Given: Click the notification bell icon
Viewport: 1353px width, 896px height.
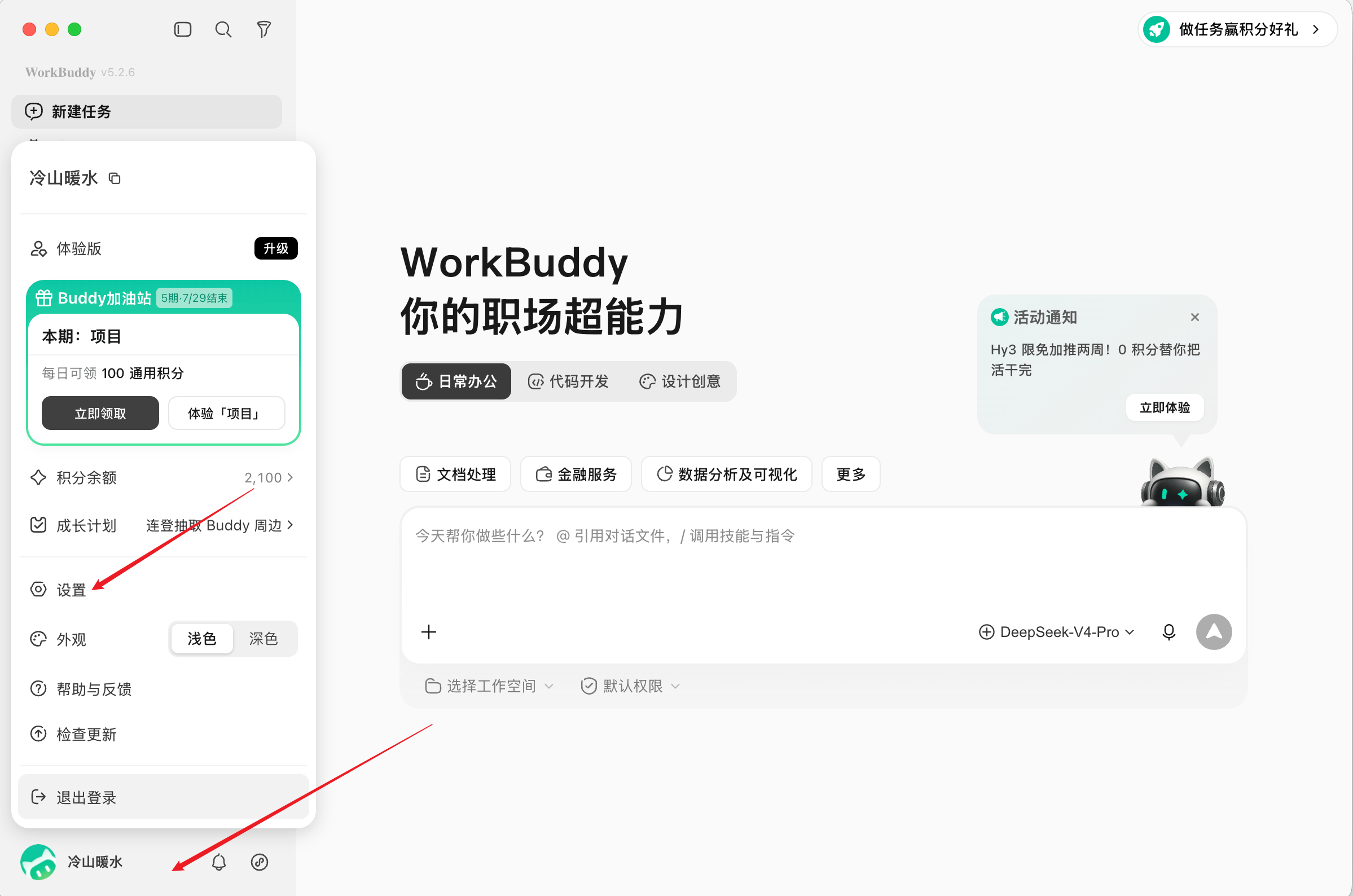Looking at the screenshot, I should click(x=219, y=862).
